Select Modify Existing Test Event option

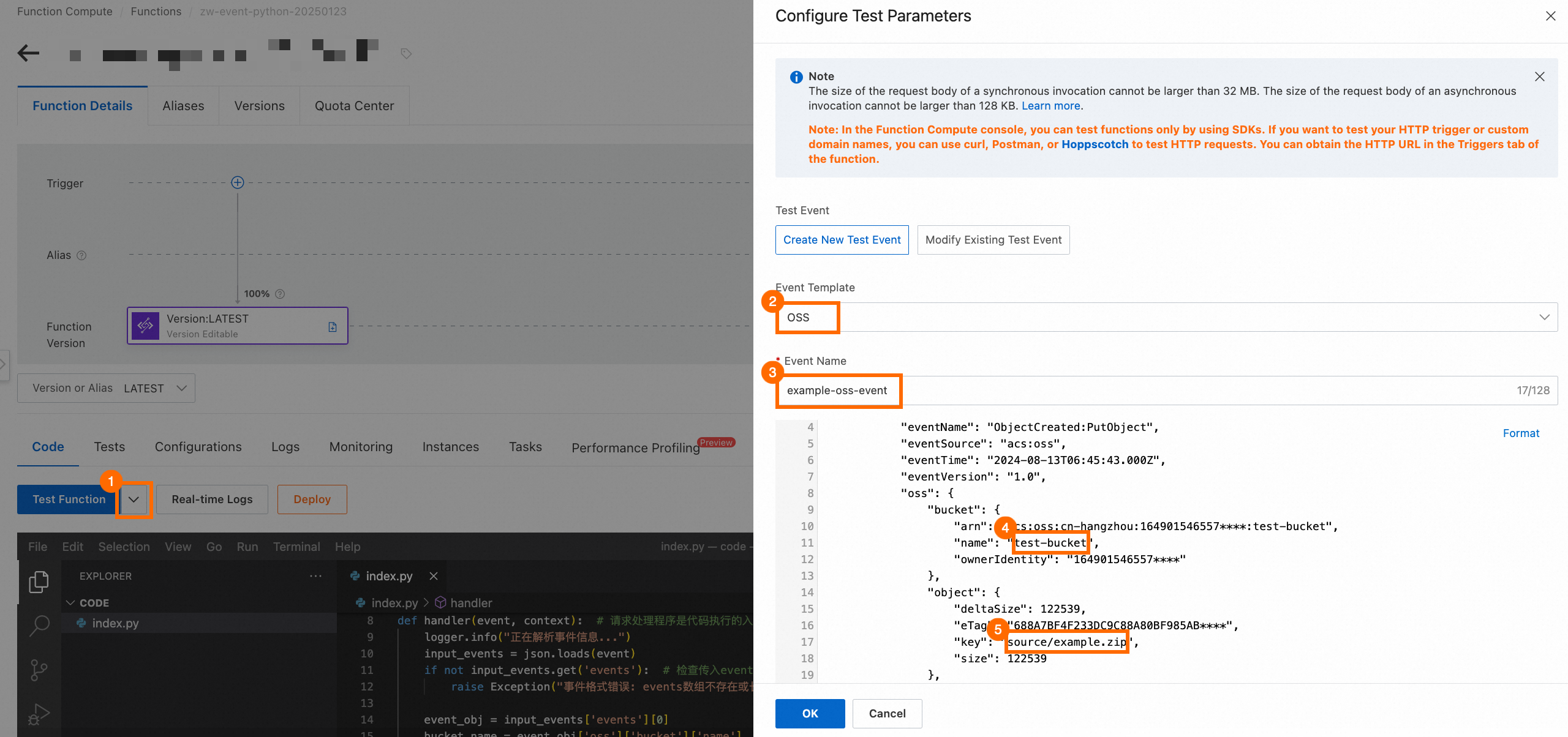(993, 240)
